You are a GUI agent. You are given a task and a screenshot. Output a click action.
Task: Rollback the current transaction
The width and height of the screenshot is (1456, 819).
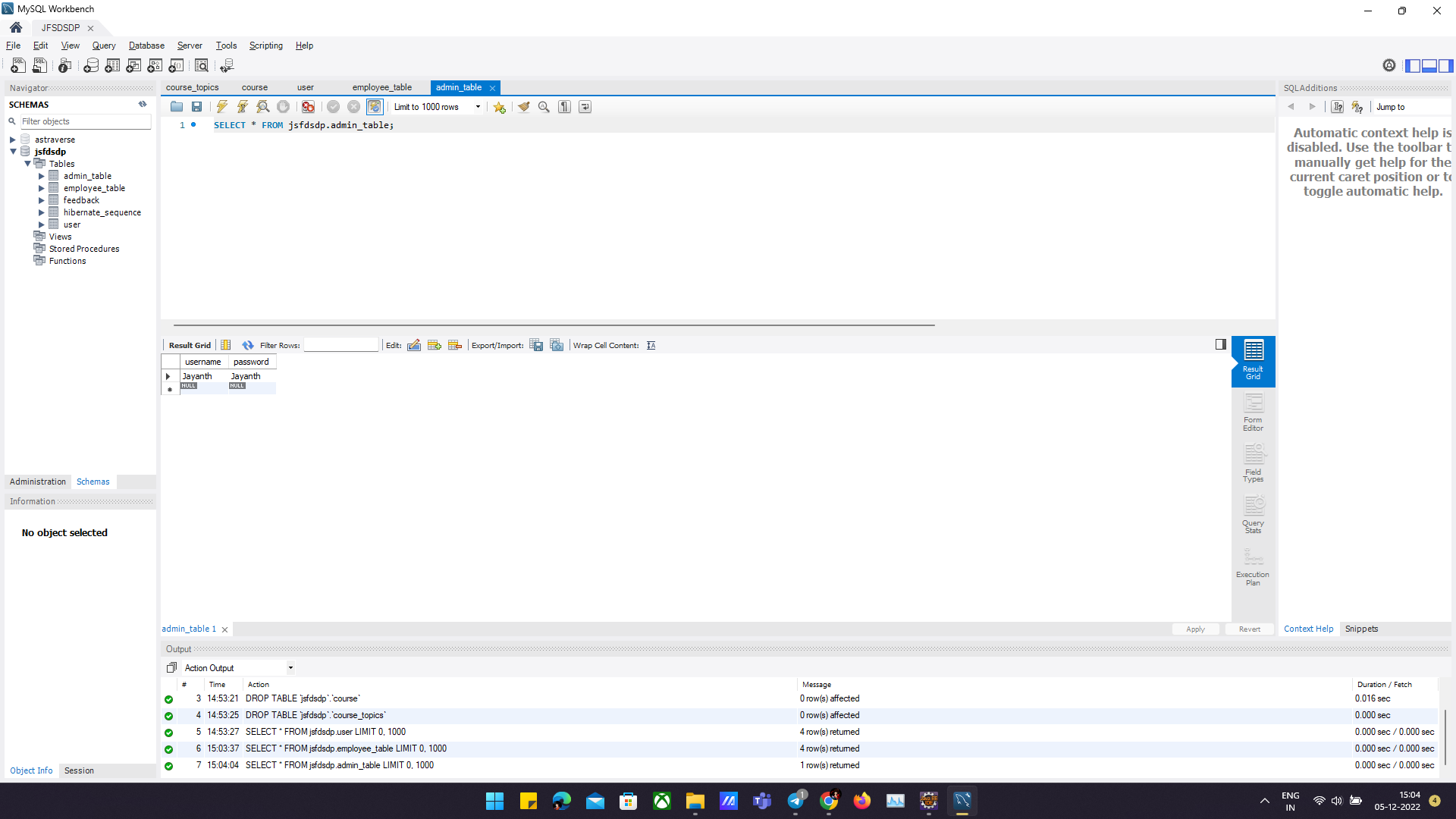(353, 107)
